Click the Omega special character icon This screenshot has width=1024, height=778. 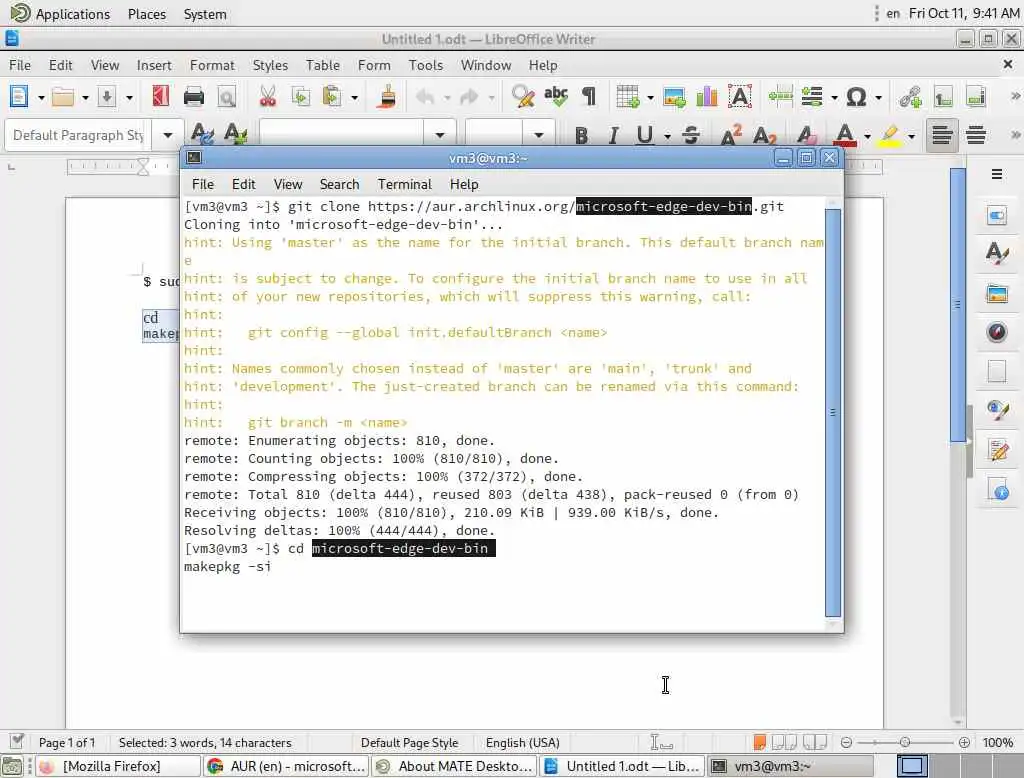[856, 97]
